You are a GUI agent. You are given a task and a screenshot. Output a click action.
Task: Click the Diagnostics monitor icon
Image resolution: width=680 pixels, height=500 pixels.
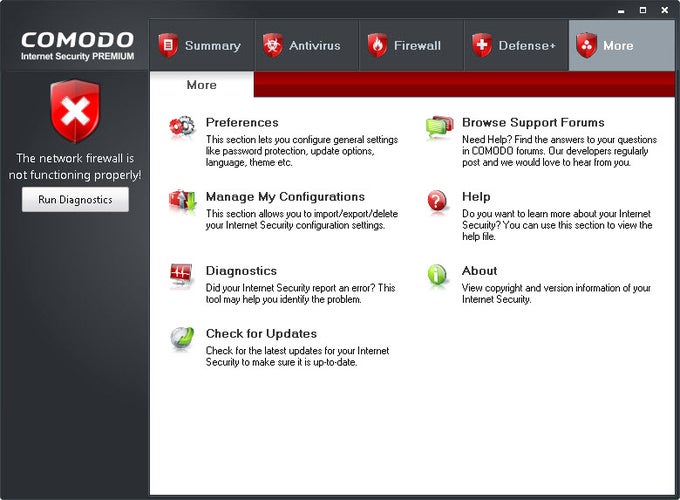pyautogui.click(x=181, y=275)
